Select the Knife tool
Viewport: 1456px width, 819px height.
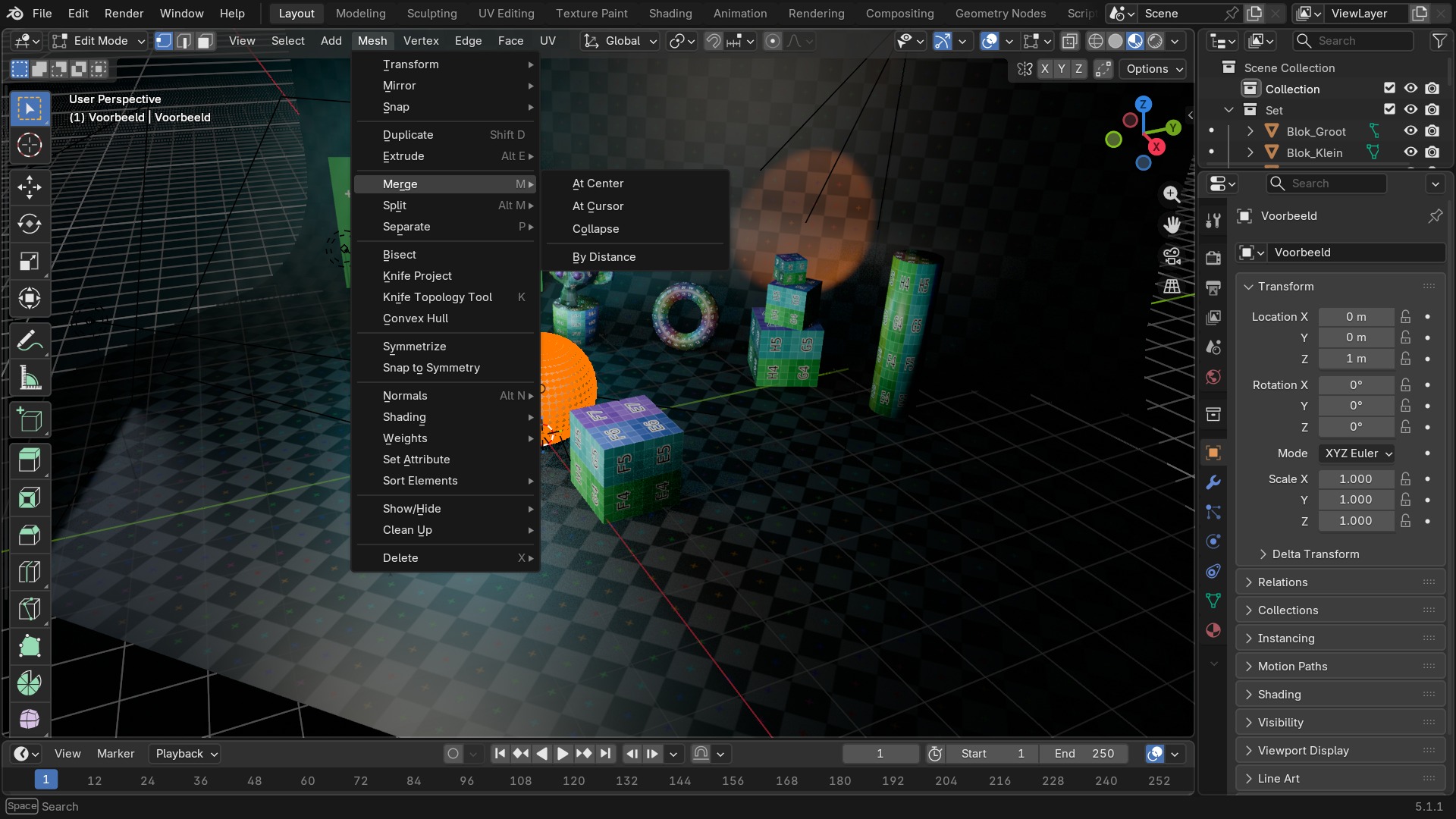[x=30, y=609]
